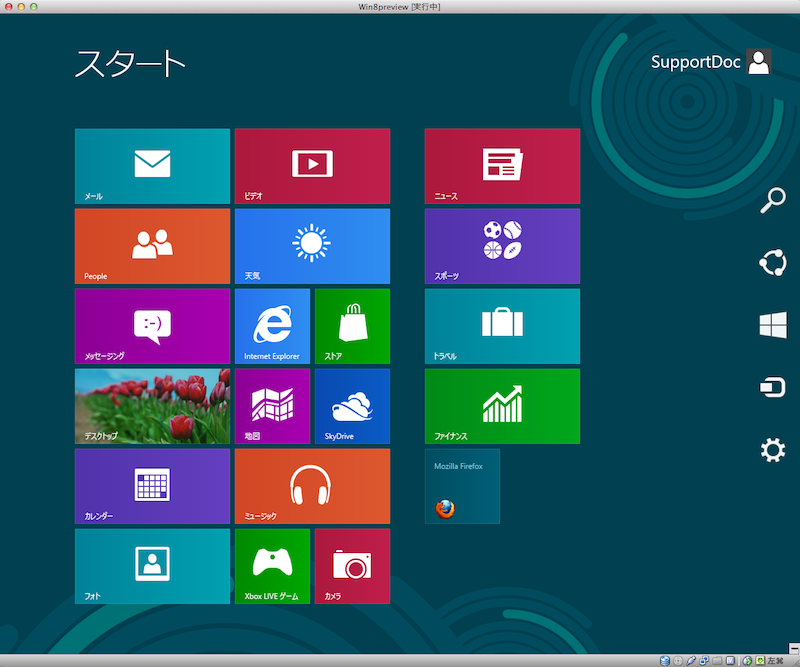Open the ミュージック music tile
Viewport: 800px width, 667px height.
[312, 486]
